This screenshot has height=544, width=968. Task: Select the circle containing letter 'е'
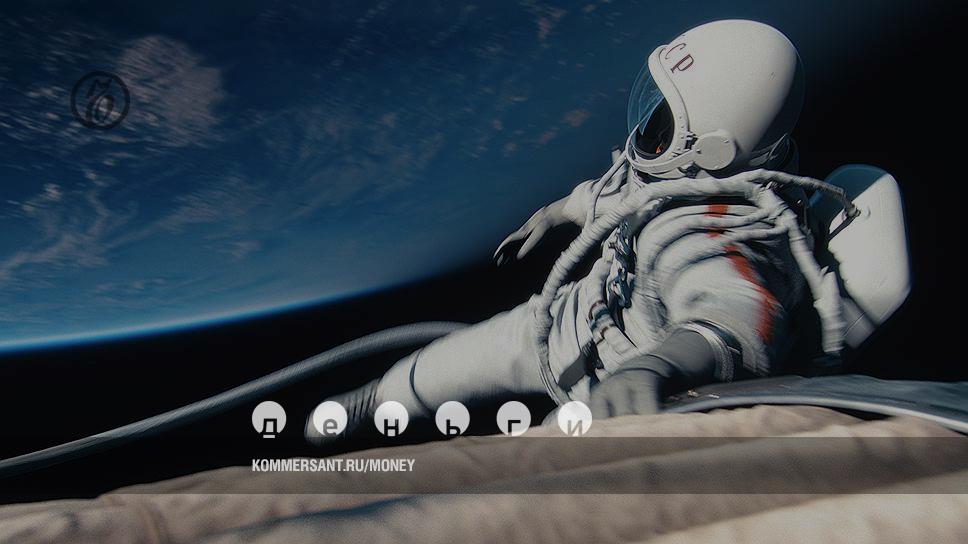pos(330,419)
